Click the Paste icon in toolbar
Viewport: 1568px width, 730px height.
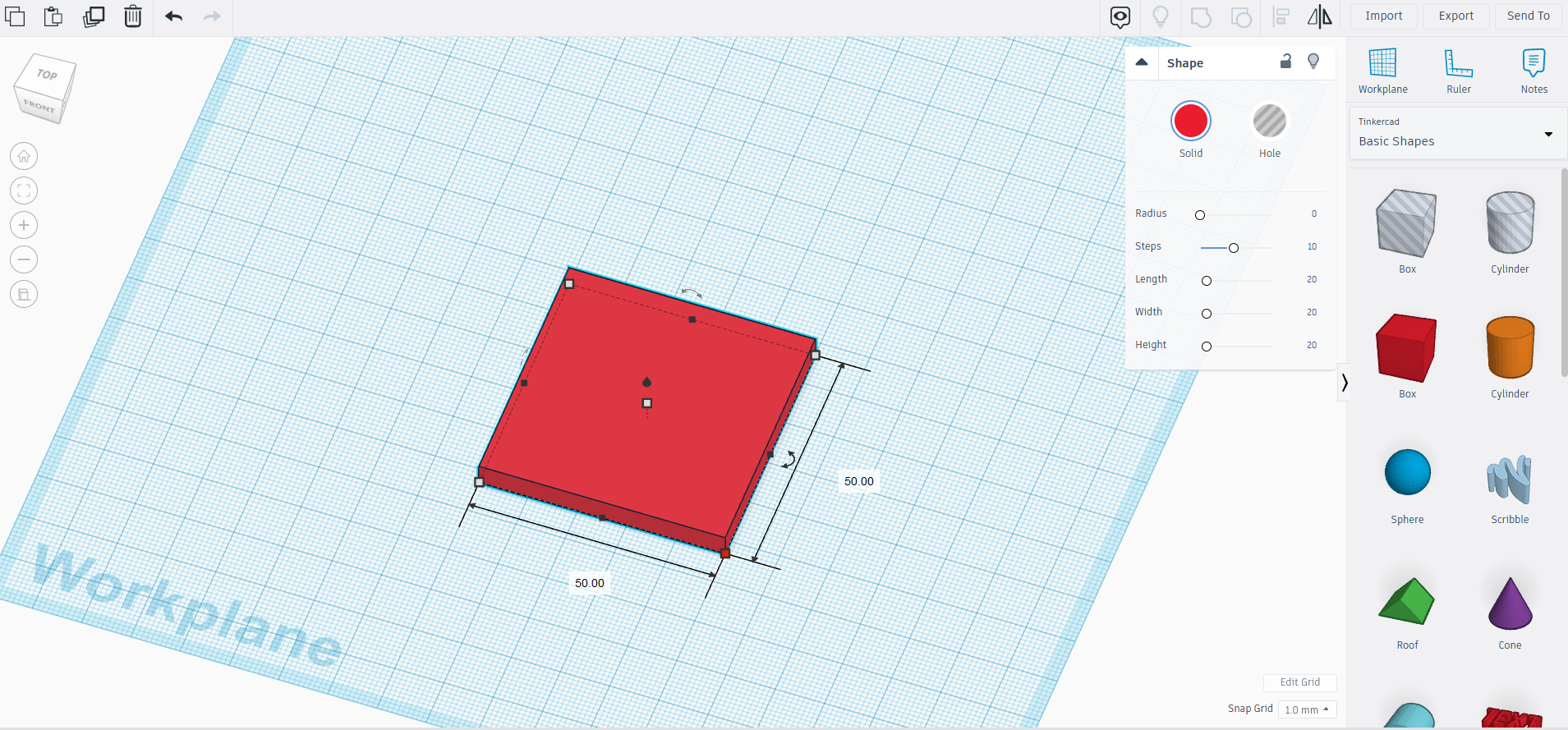(x=53, y=16)
